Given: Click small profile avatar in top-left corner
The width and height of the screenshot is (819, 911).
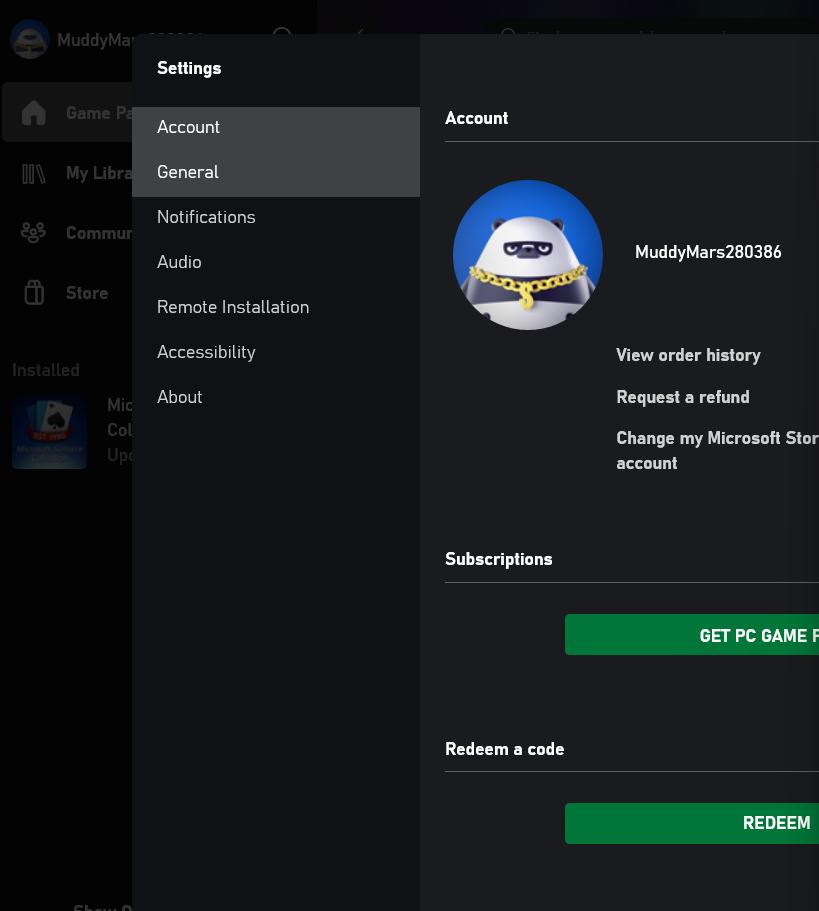Looking at the screenshot, I should tap(29, 40).
